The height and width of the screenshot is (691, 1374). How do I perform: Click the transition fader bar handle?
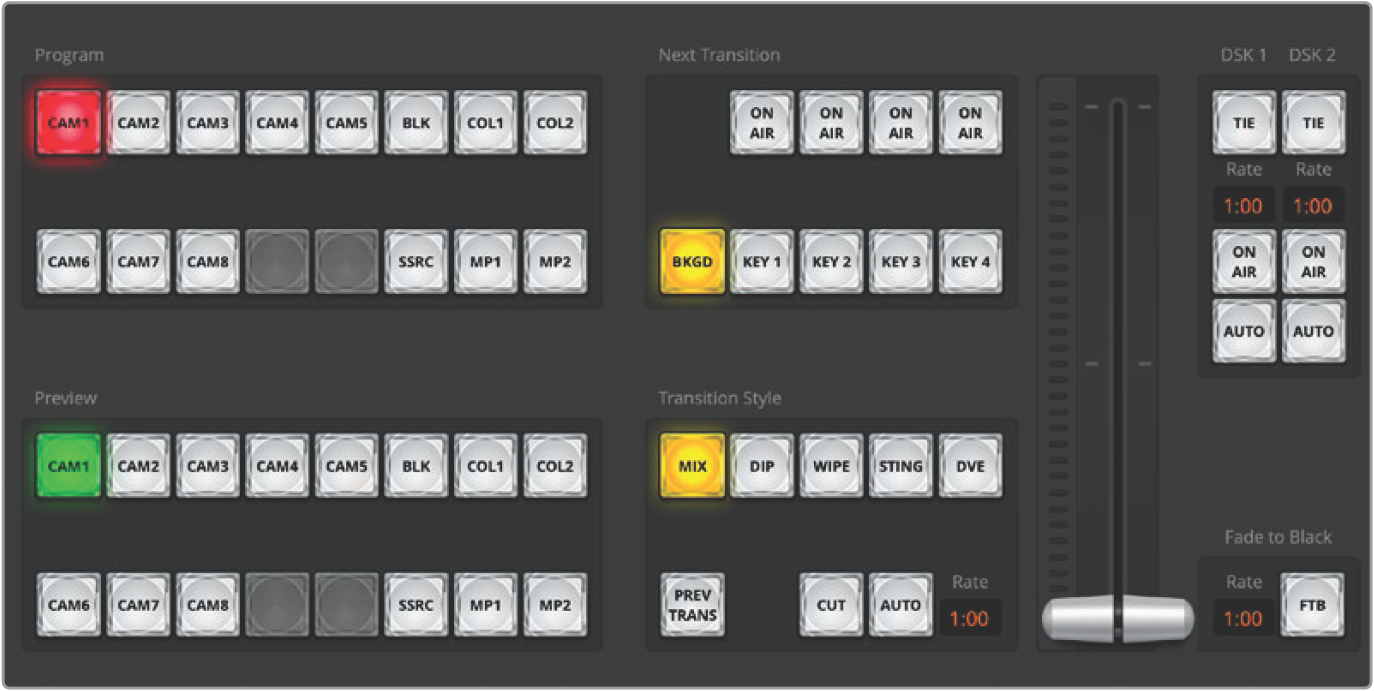point(1117,619)
